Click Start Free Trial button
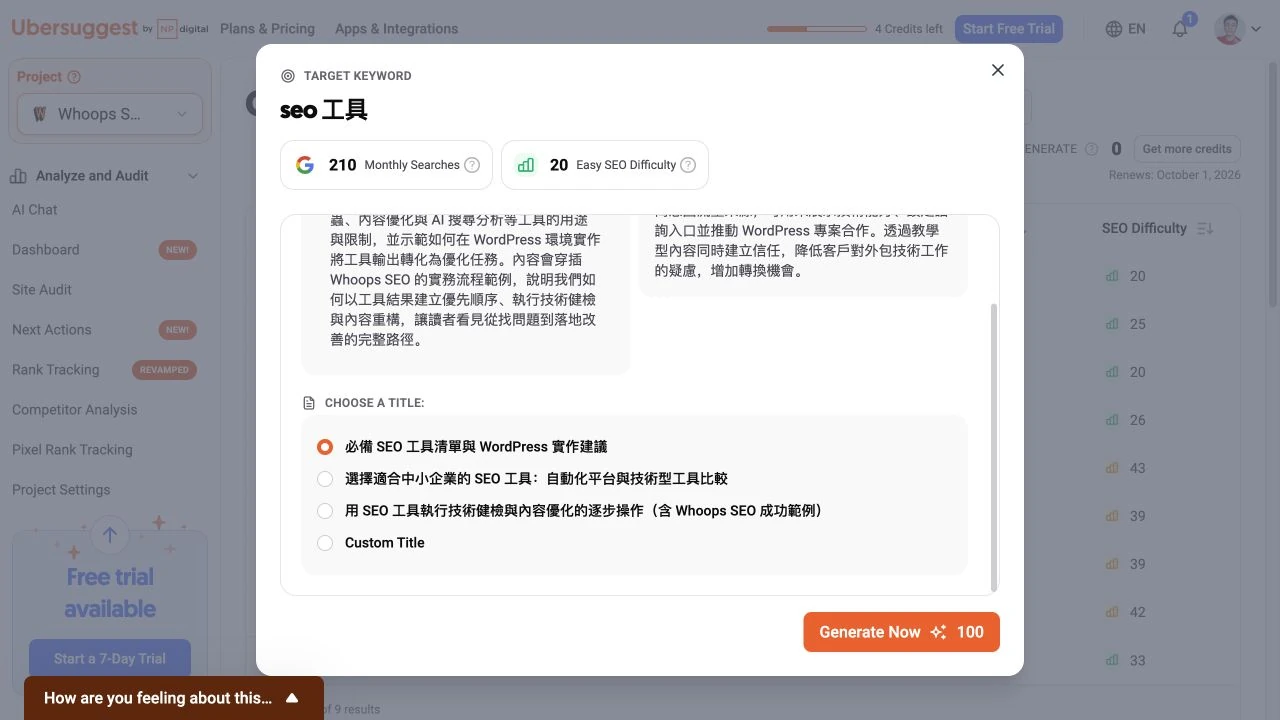The width and height of the screenshot is (1280, 720). pyautogui.click(x=1009, y=29)
